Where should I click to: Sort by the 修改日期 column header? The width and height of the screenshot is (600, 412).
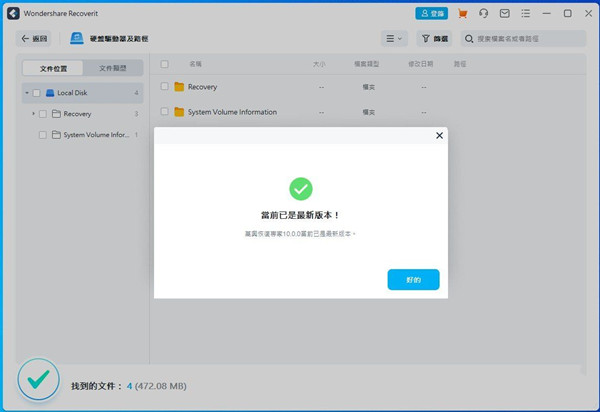pos(421,64)
